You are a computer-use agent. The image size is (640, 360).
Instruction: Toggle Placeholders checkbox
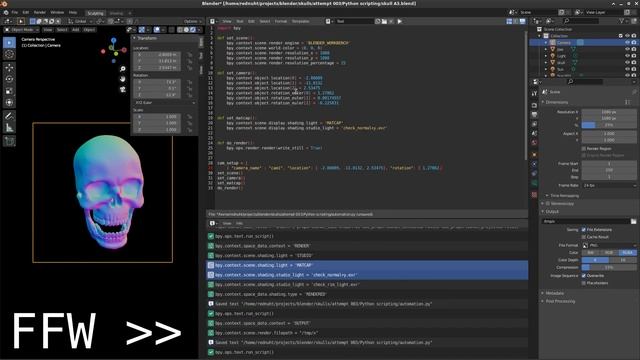coord(583,283)
